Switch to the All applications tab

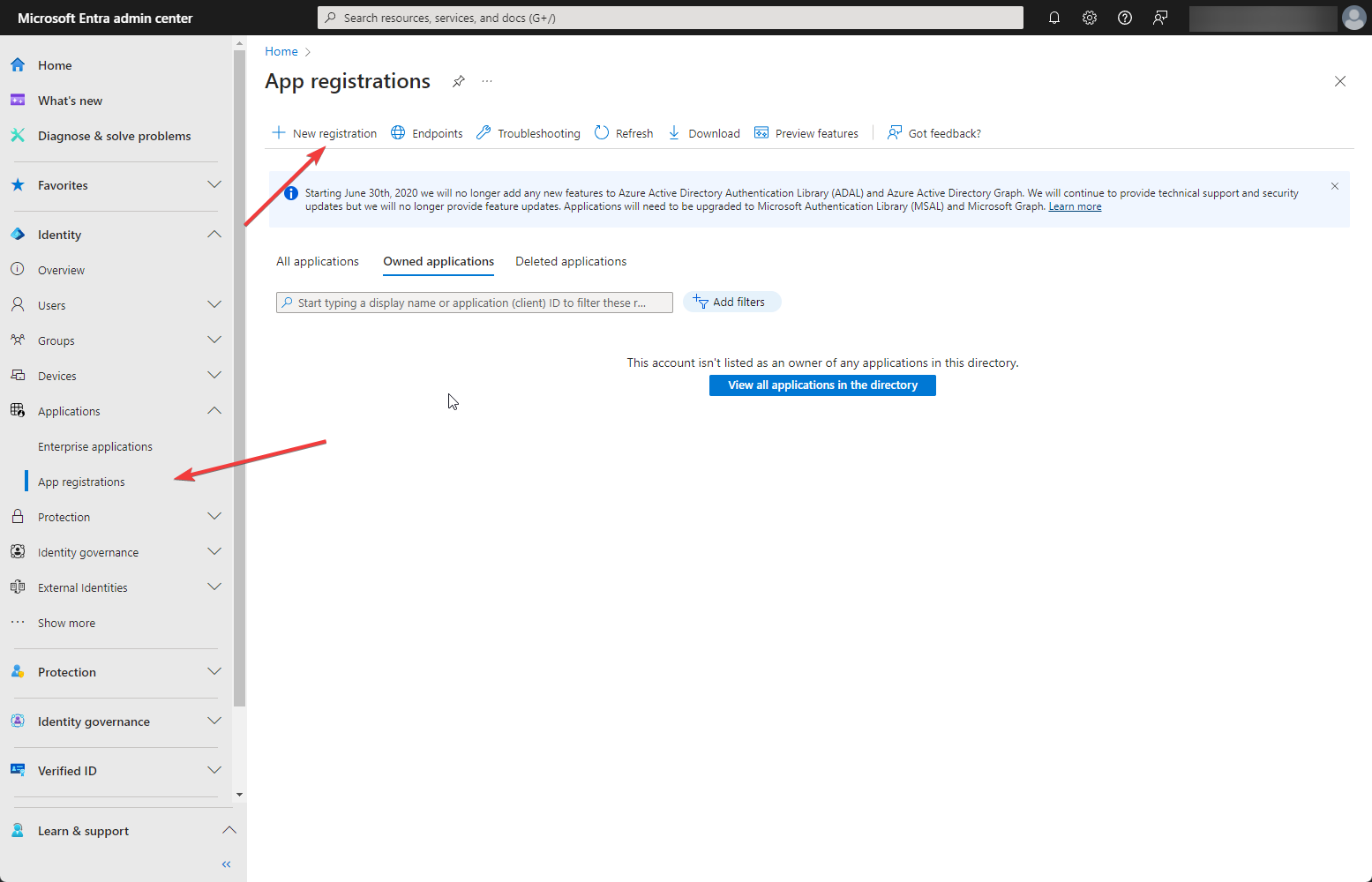tap(317, 261)
